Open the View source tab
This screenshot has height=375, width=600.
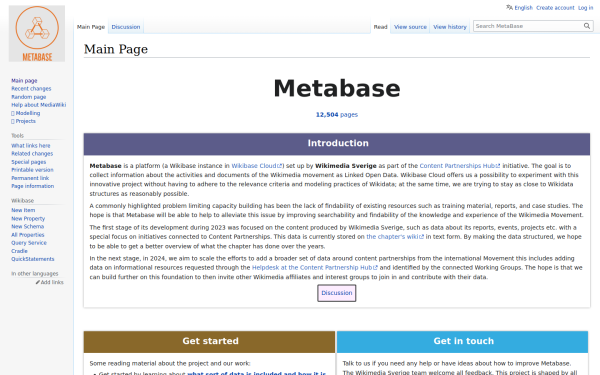click(410, 27)
